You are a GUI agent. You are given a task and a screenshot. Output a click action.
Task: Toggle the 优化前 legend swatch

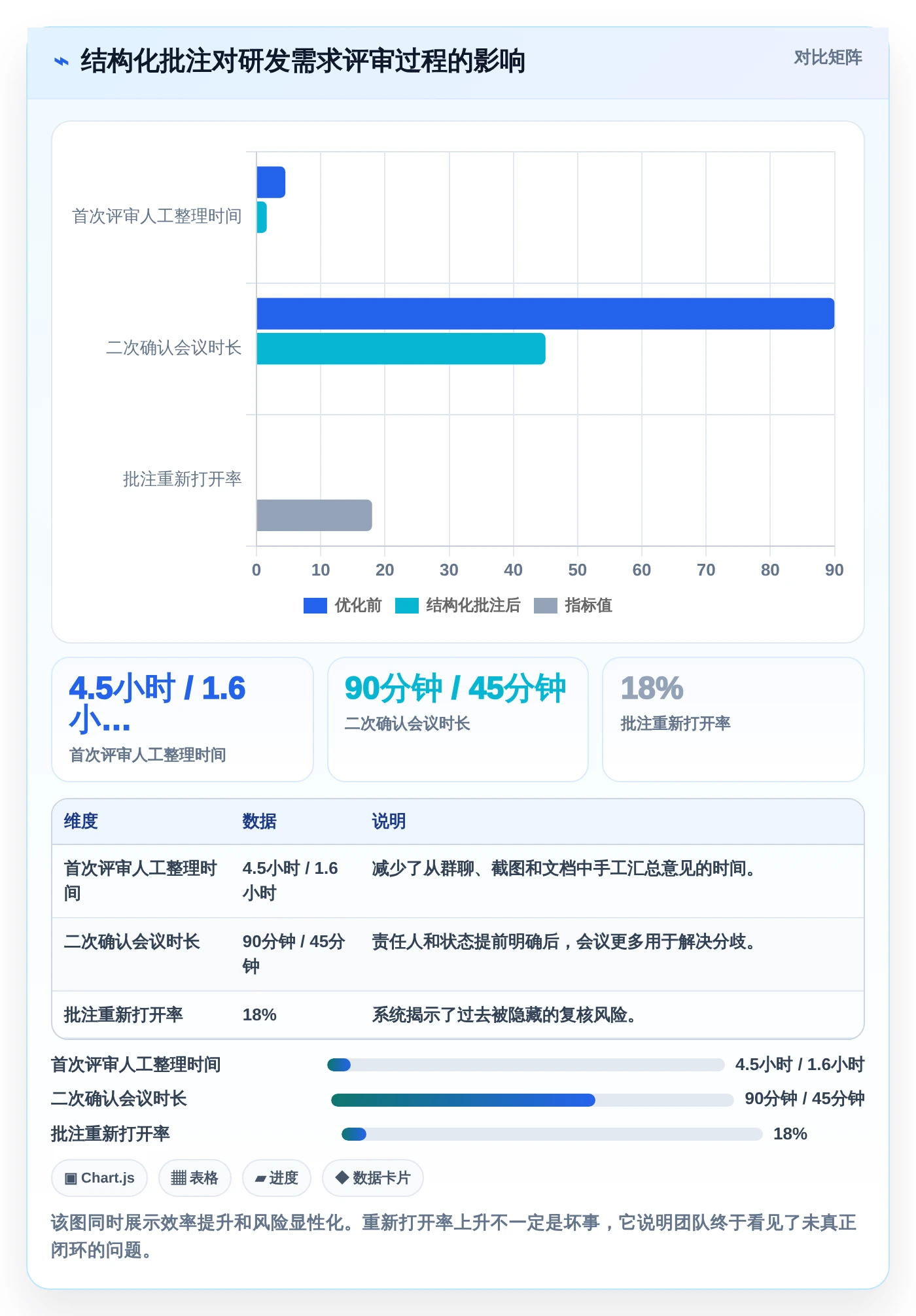pos(315,606)
